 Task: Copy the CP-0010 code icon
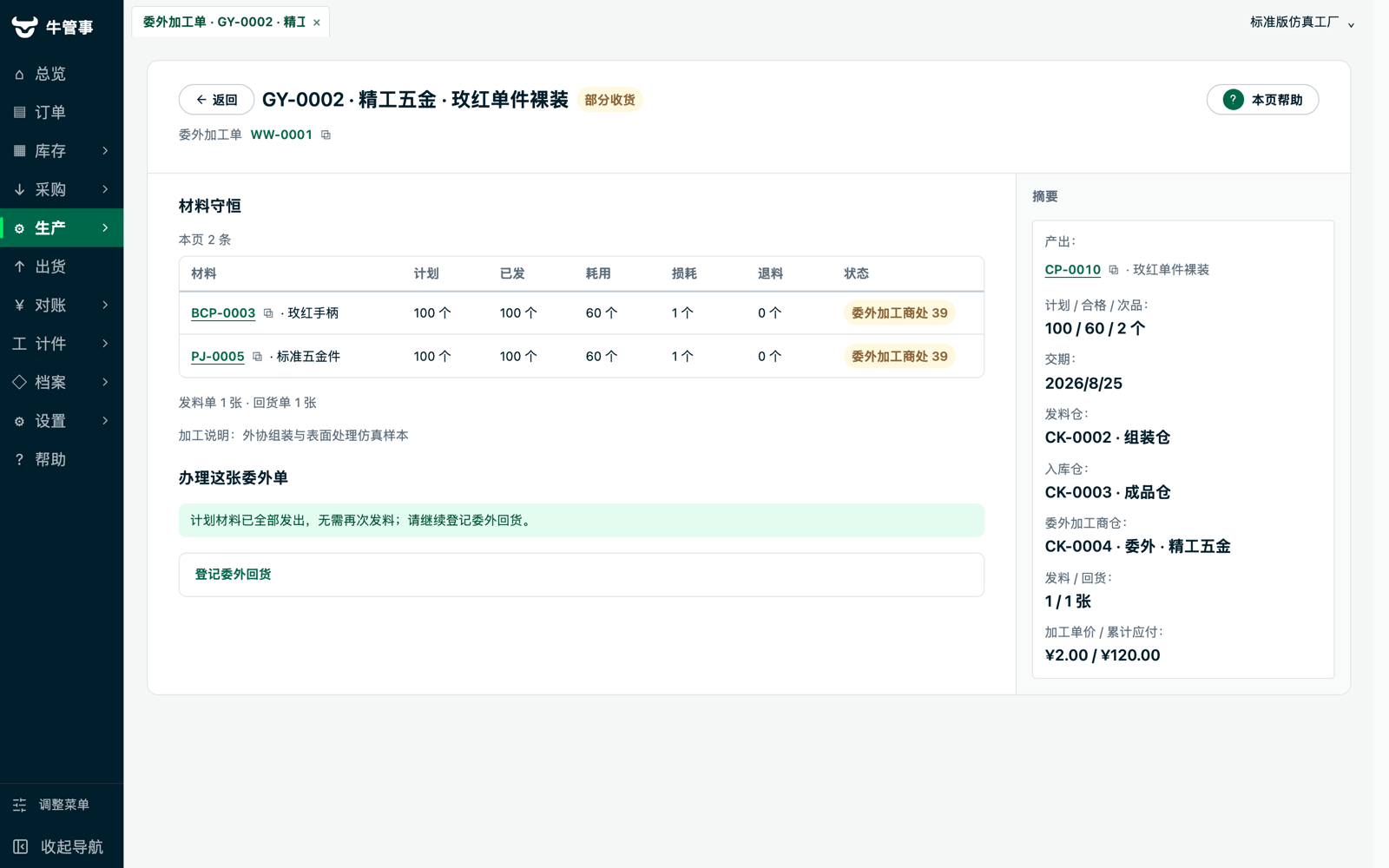click(1114, 270)
